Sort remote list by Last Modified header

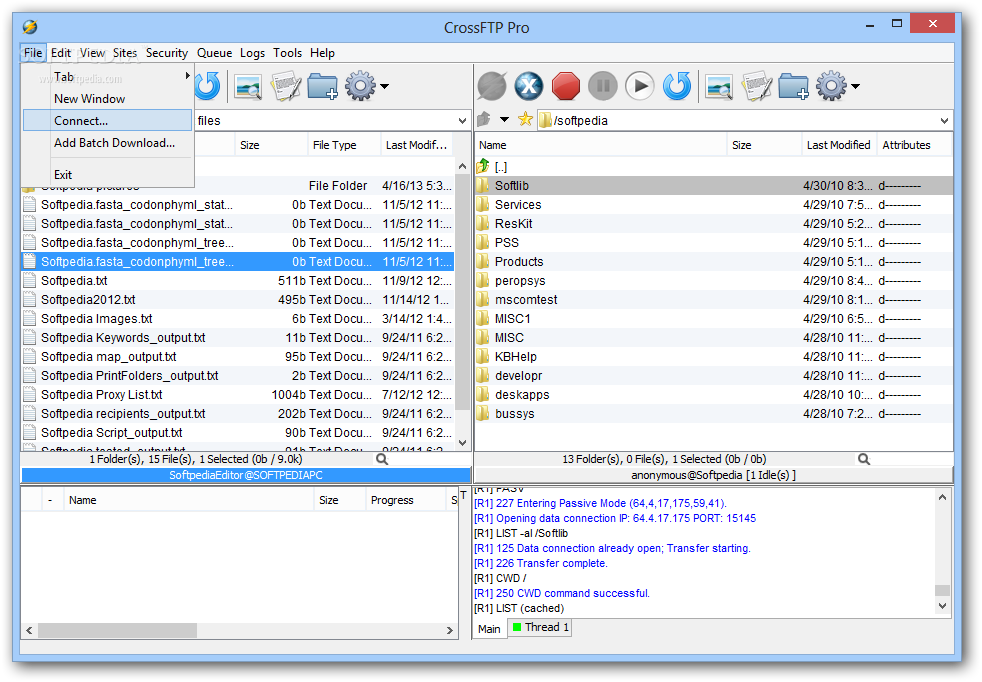click(x=839, y=145)
